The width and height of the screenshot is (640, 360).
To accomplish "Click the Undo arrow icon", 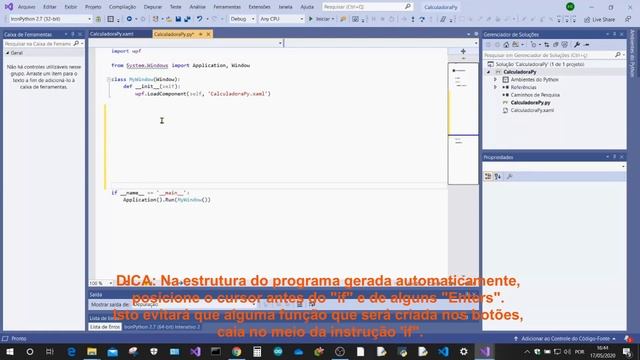I will coord(200,19).
